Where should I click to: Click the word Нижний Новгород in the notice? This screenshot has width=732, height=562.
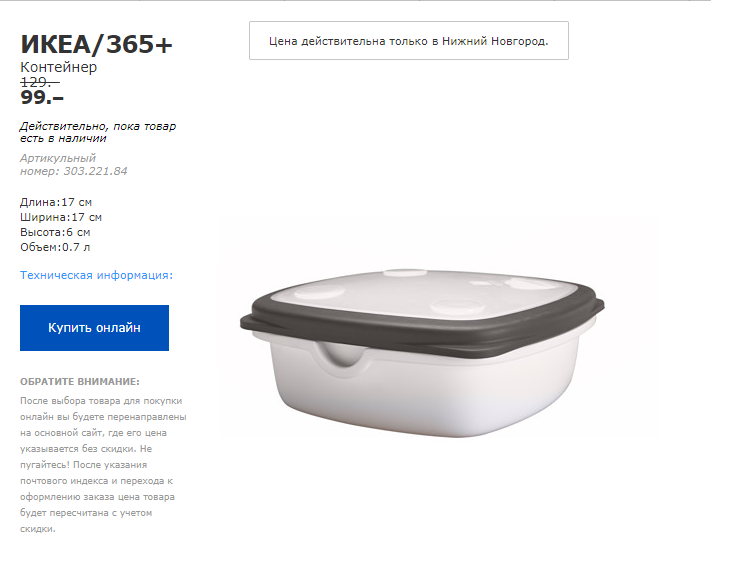(x=494, y=41)
